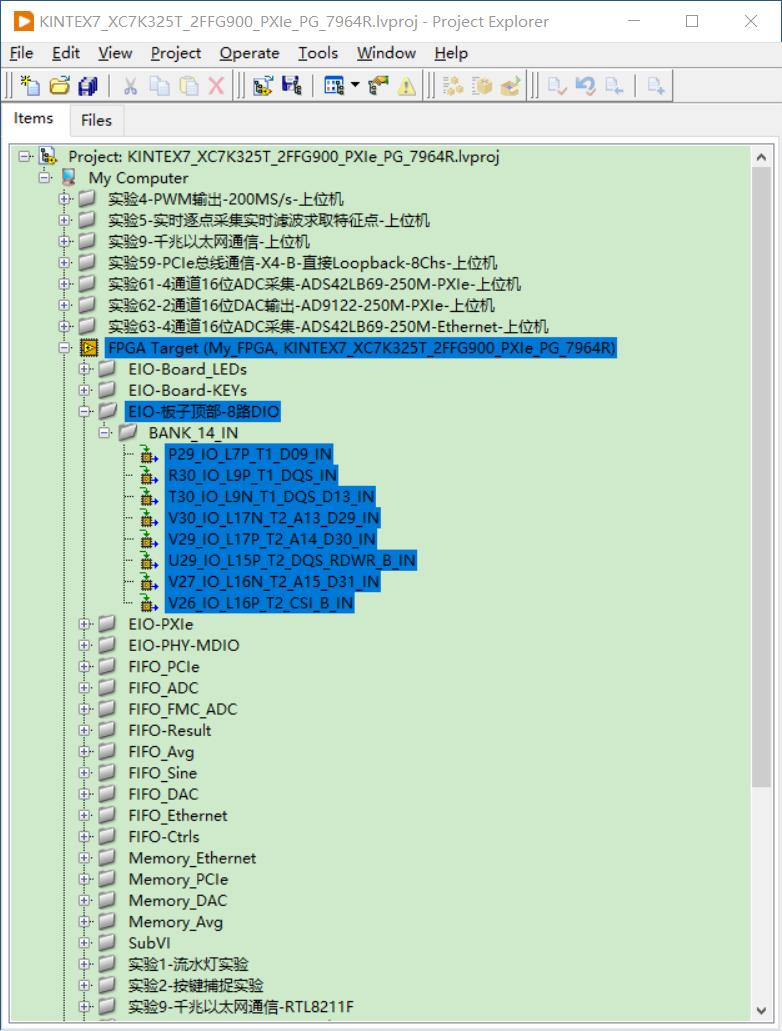
Task: Click the scroll down arrow
Action: 761,1011
